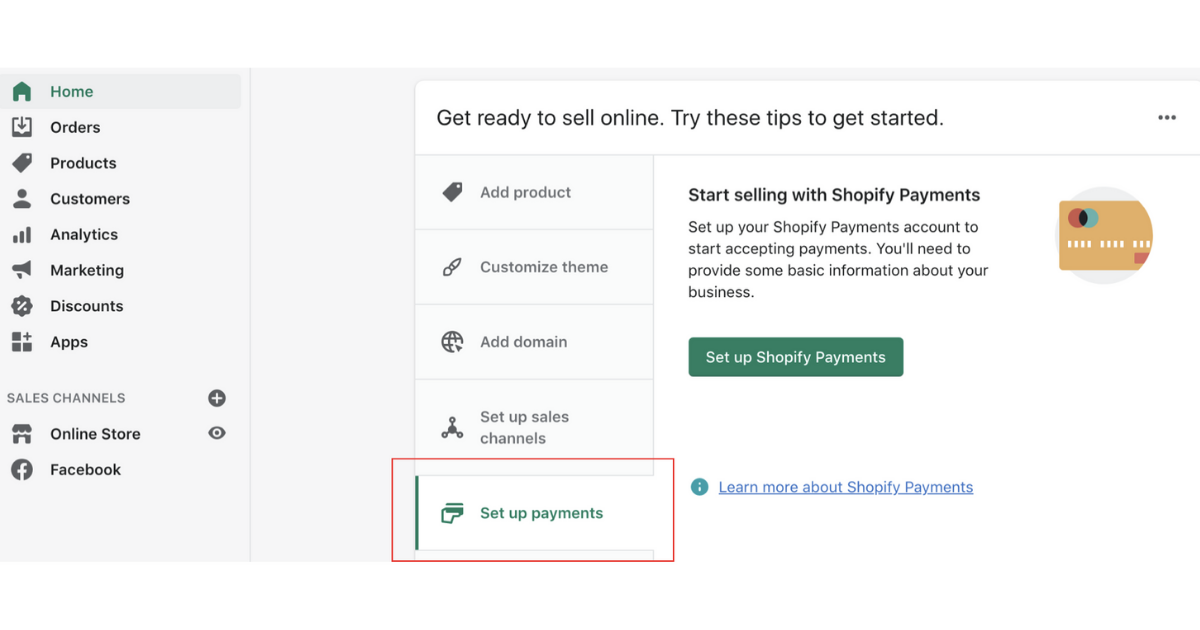Click the Customers person icon
Viewport: 1200px width, 630px height.
click(x=22, y=199)
